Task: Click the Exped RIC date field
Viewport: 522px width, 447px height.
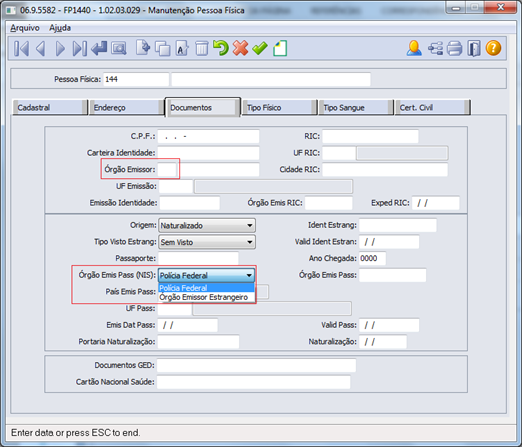Action: (x=436, y=203)
